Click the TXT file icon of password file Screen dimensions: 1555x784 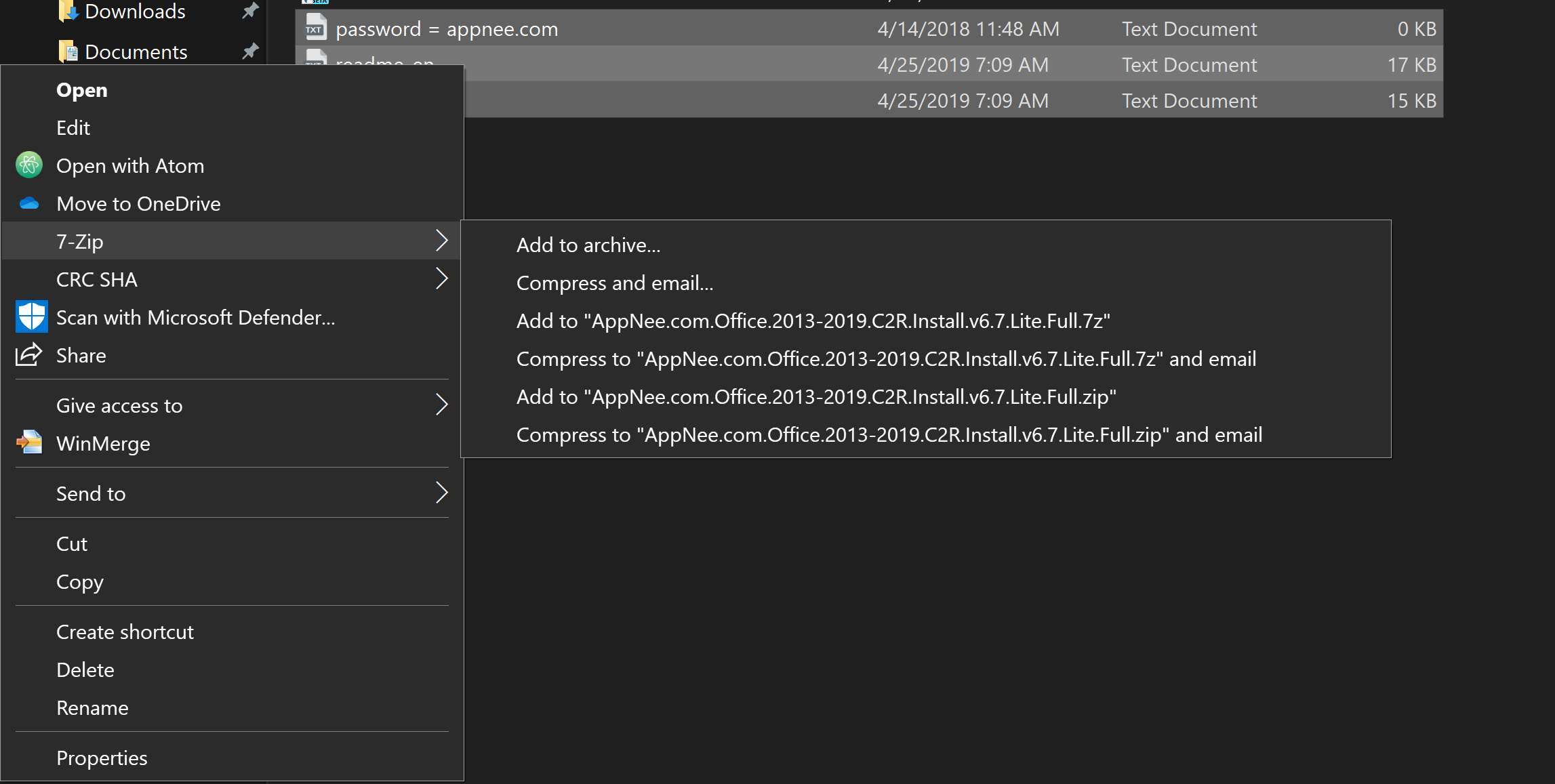pos(315,28)
